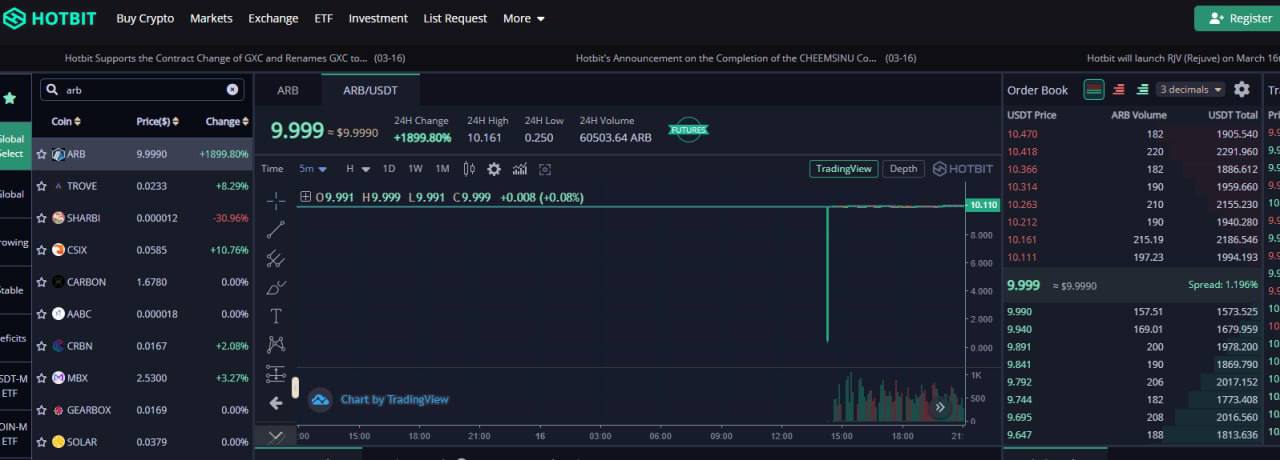Image resolution: width=1280 pixels, height=460 pixels.
Task: Open chart settings gear
Action: [493, 169]
